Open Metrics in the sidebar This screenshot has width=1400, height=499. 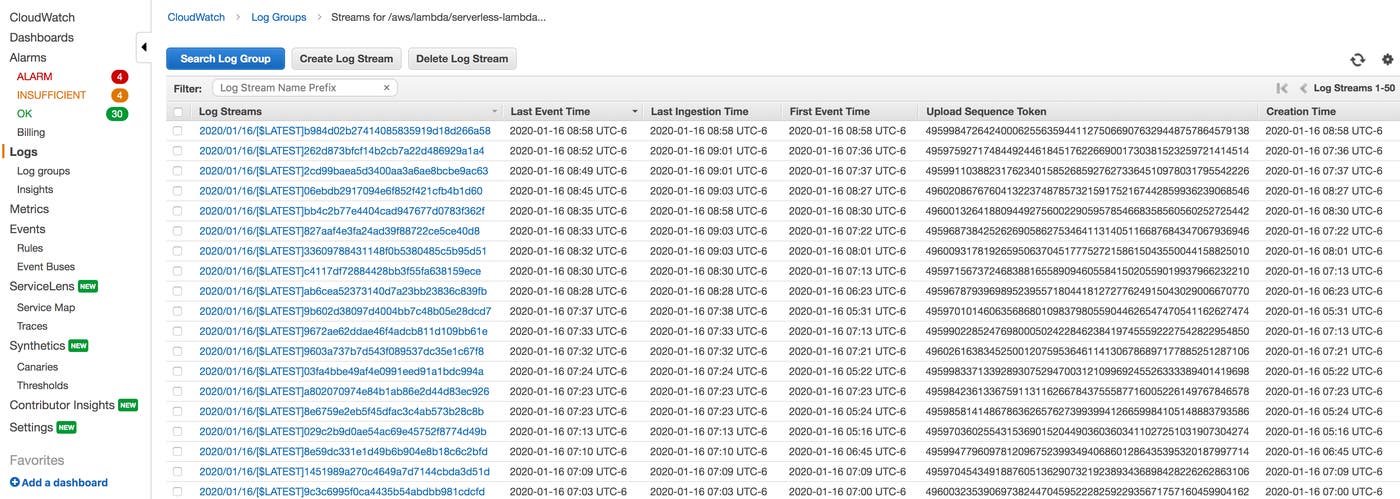pyautogui.click(x=29, y=209)
